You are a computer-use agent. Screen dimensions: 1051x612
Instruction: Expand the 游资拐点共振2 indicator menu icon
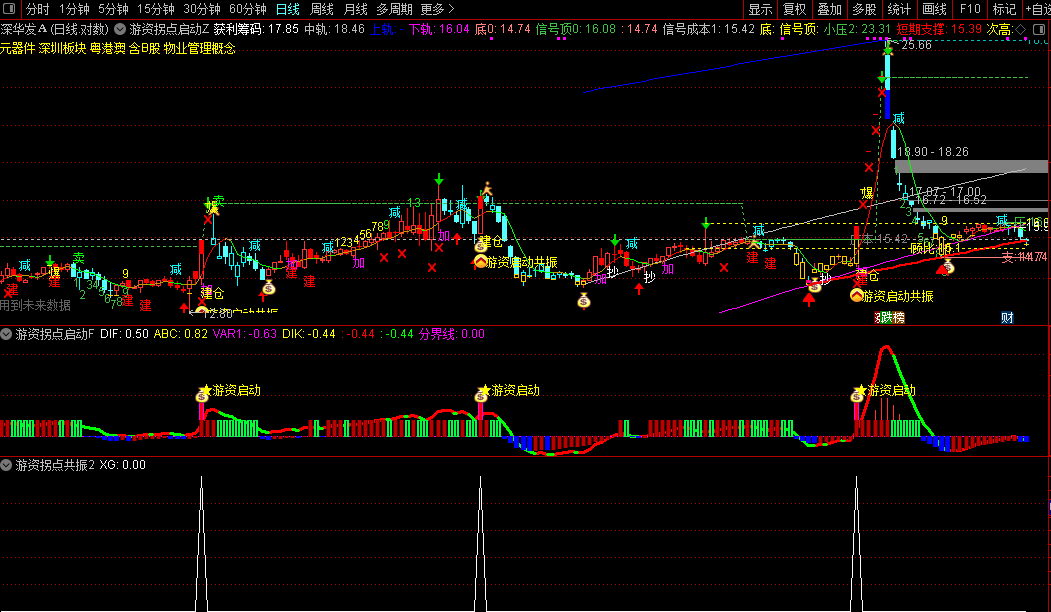6,465
